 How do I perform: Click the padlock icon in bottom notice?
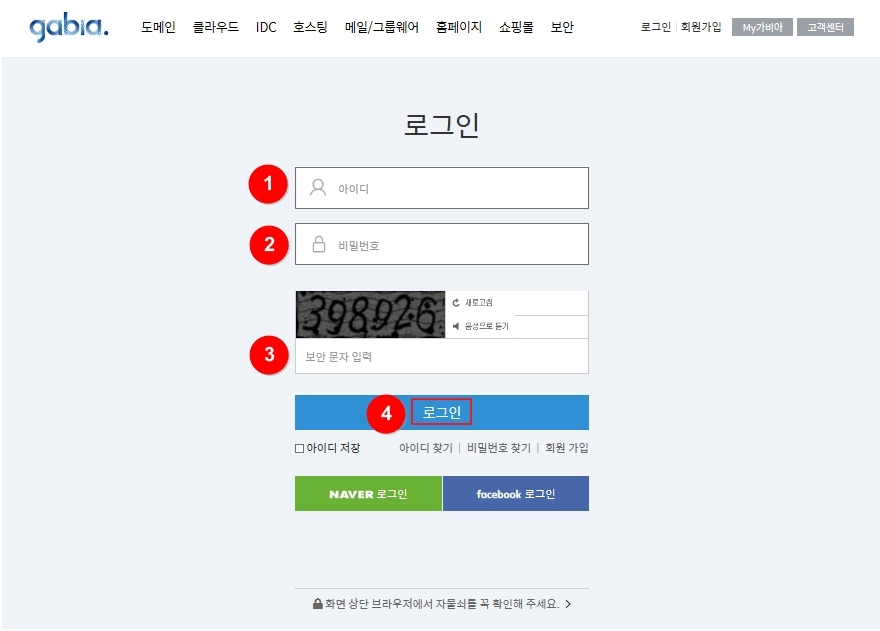tap(318, 603)
